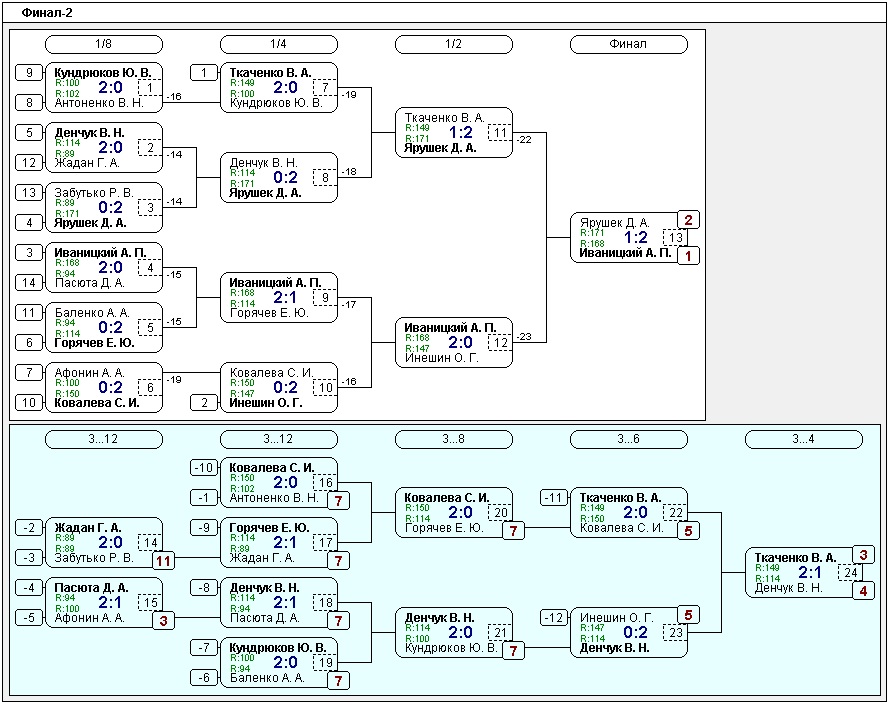Open match 3 Забутько vs Ярушек
Viewport: 890px width, 707px height.
pos(104,208)
